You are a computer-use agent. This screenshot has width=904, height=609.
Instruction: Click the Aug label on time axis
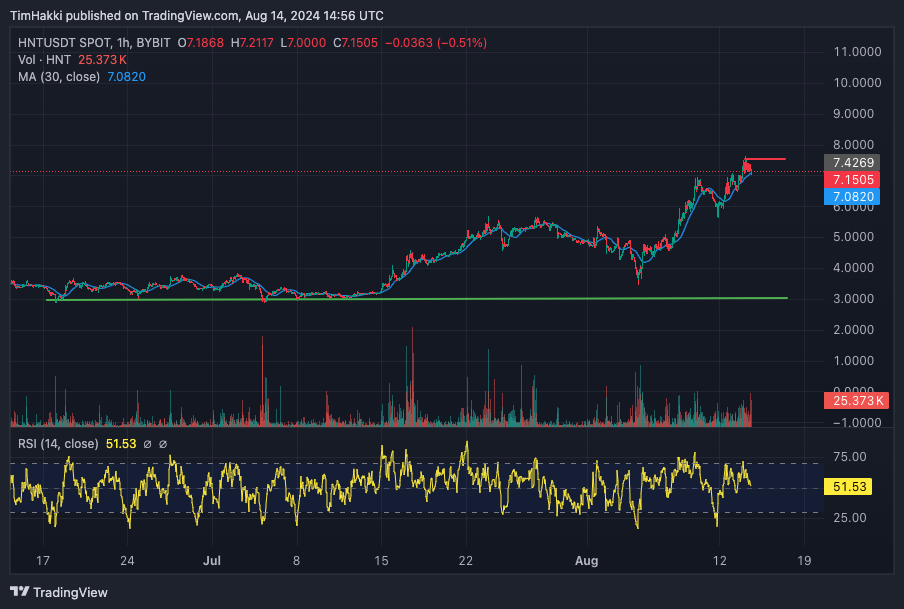(587, 561)
